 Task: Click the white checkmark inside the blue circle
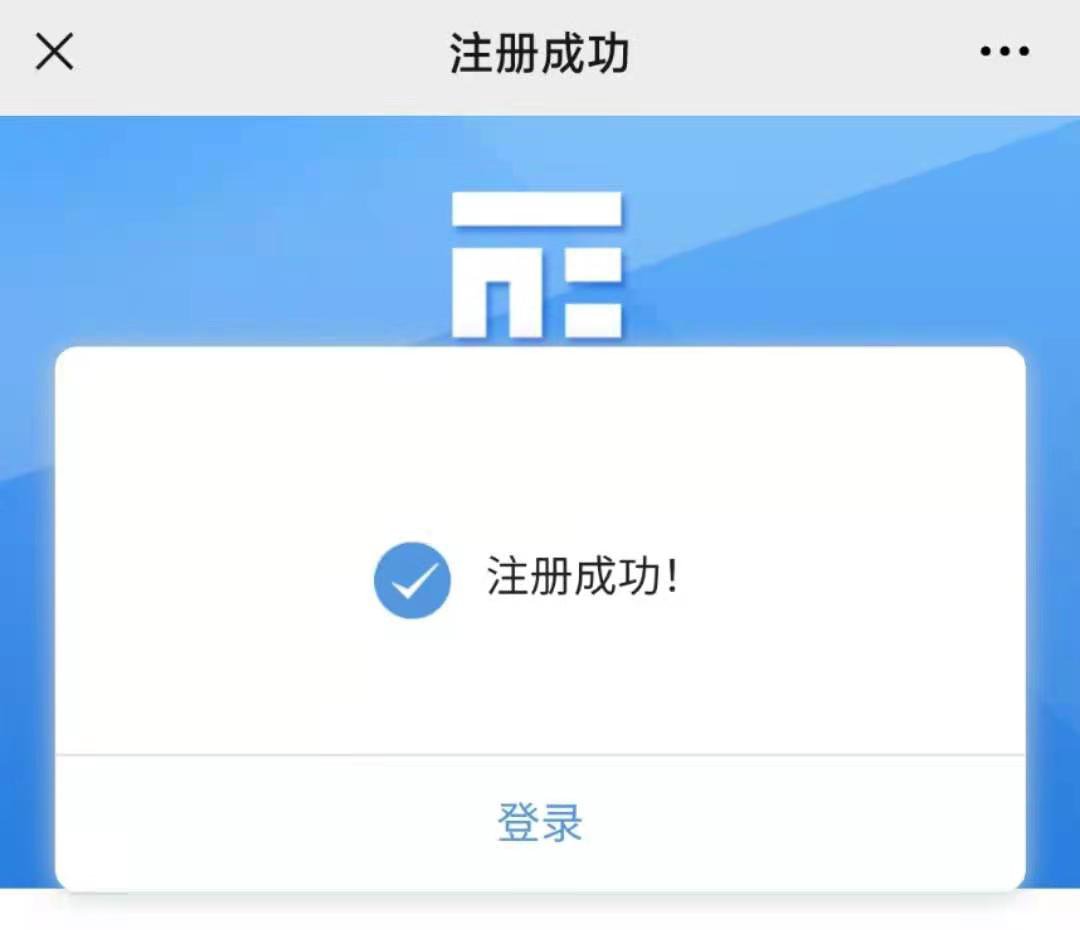[415, 581]
